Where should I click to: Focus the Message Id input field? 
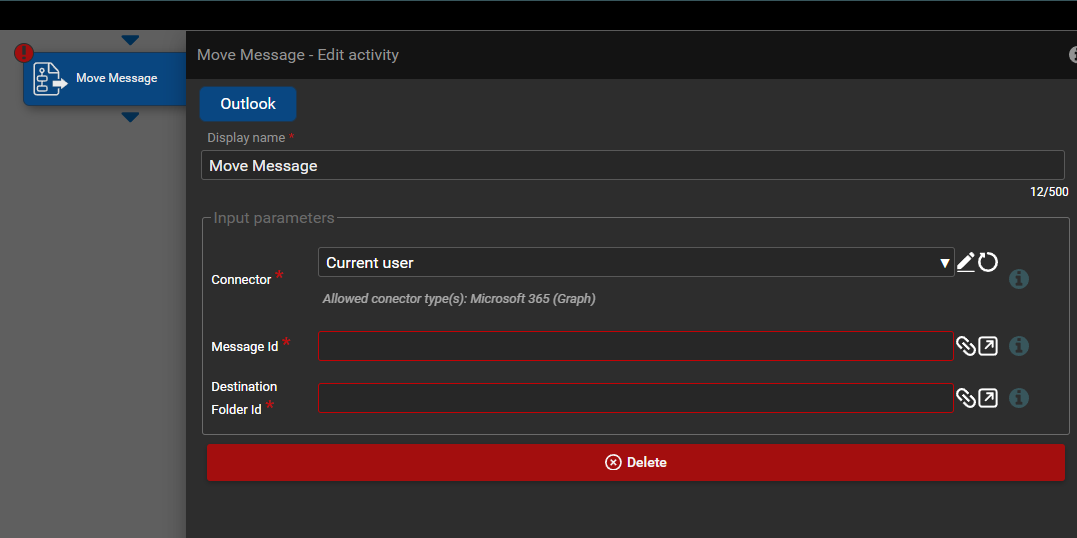tap(635, 346)
